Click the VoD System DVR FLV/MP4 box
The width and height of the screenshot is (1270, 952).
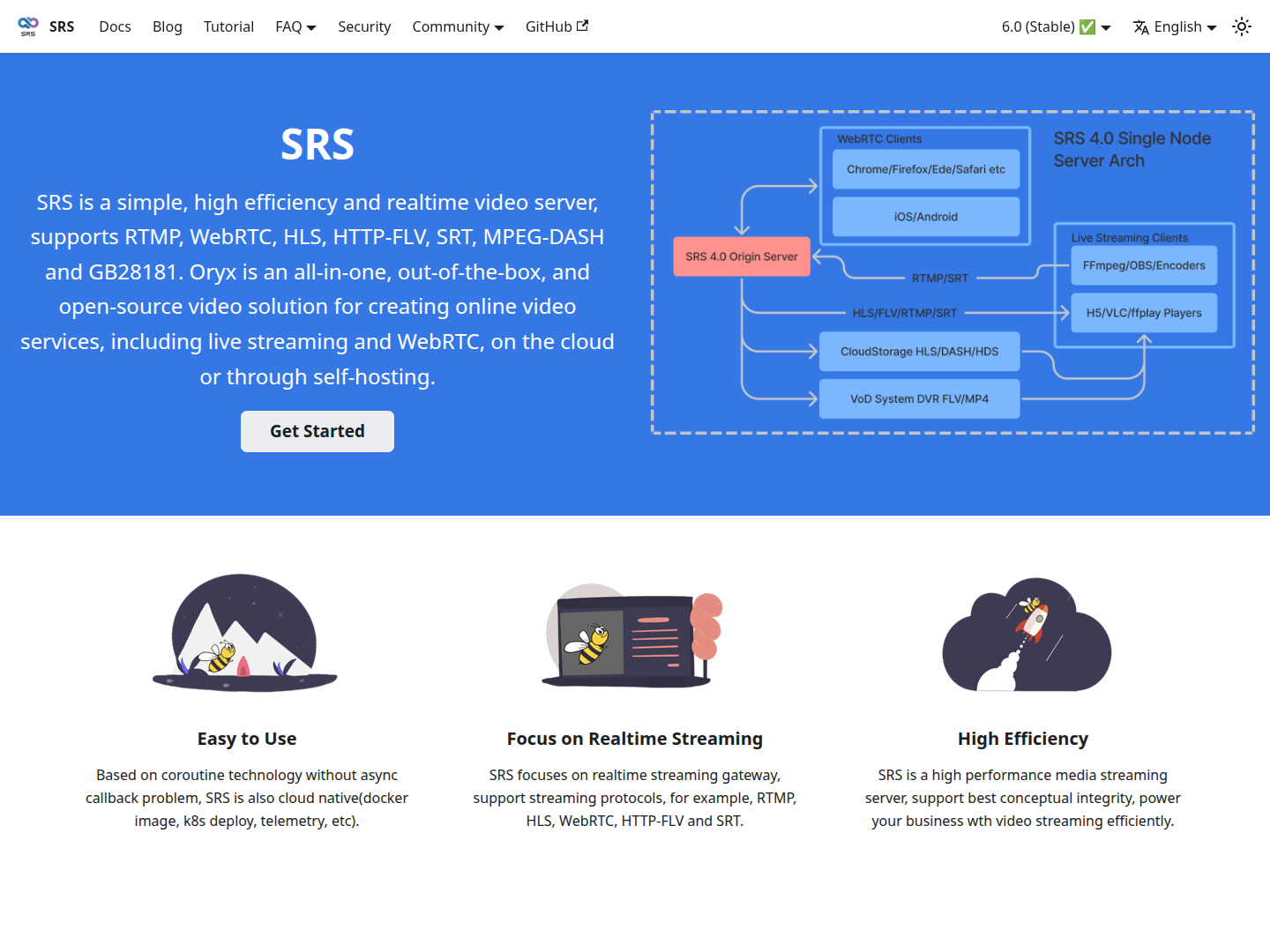[920, 399]
